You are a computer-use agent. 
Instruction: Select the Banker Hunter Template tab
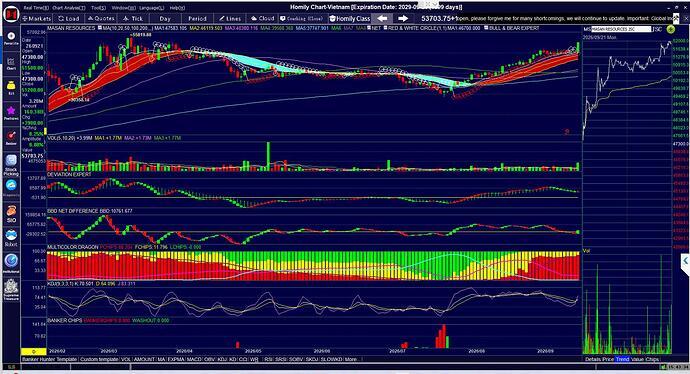pos(50,359)
